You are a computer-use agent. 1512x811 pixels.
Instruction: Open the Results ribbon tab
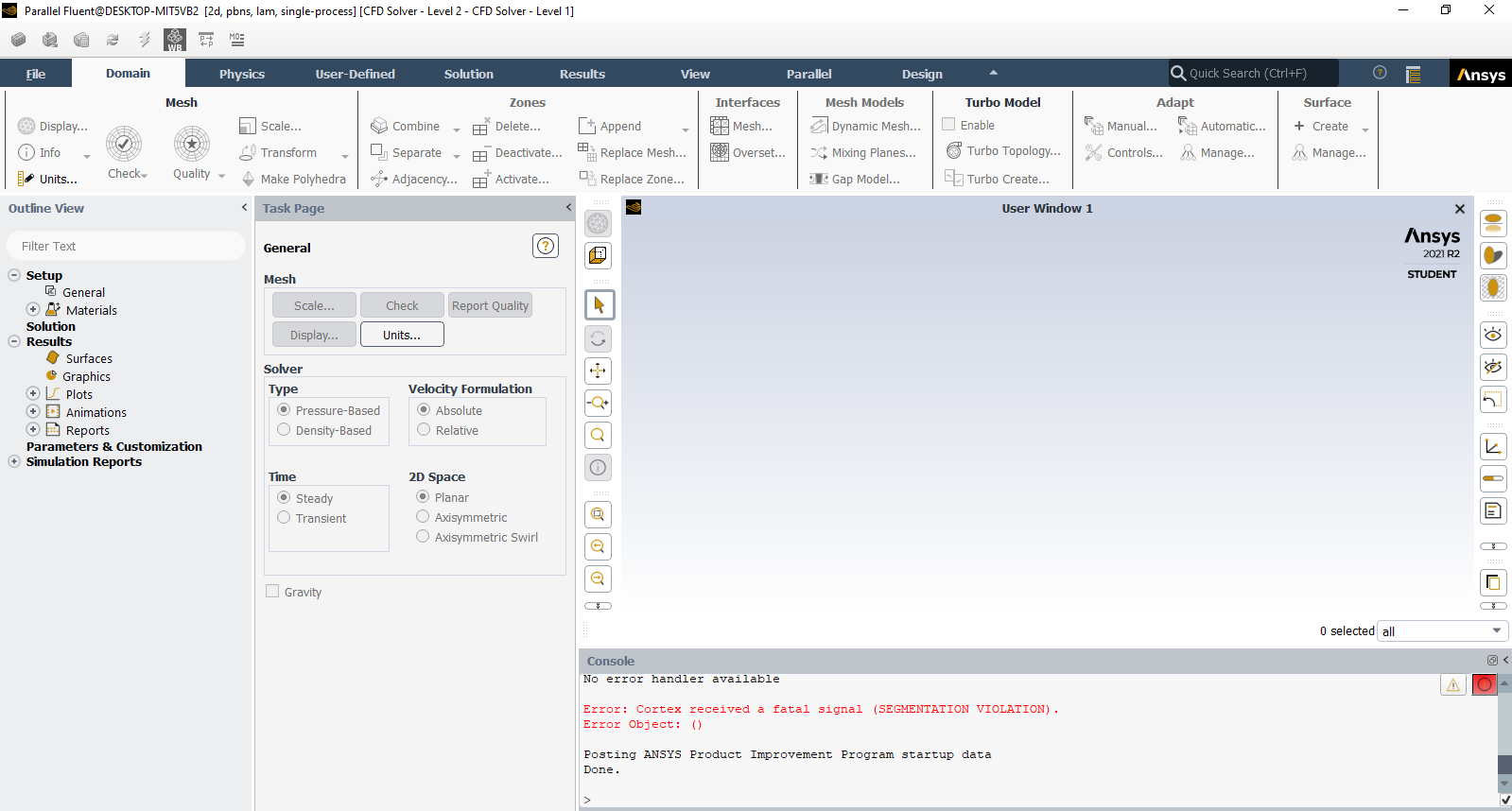(582, 74)
